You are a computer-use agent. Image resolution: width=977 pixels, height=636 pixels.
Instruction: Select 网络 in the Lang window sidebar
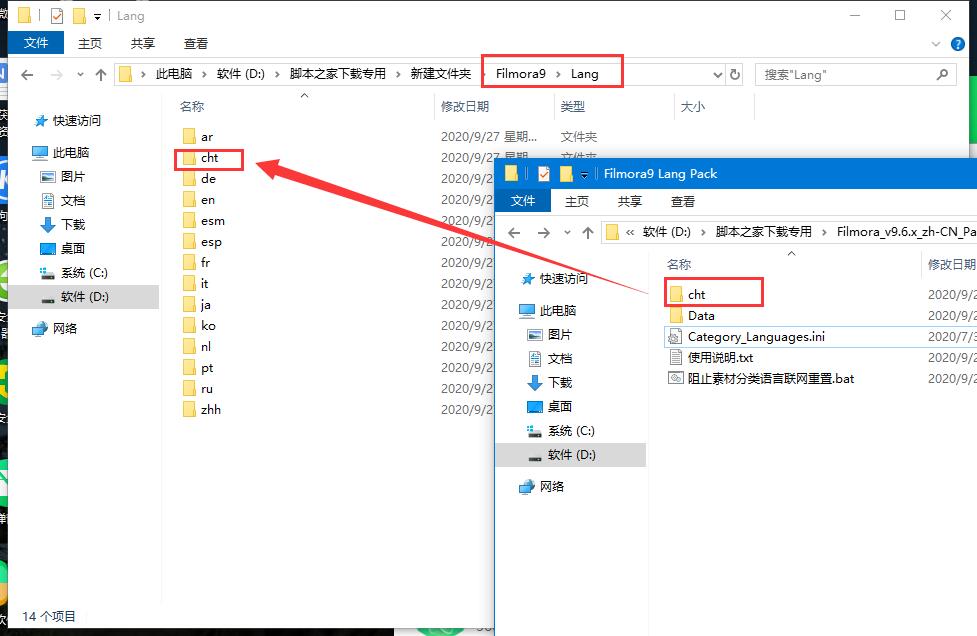[55, 329]
